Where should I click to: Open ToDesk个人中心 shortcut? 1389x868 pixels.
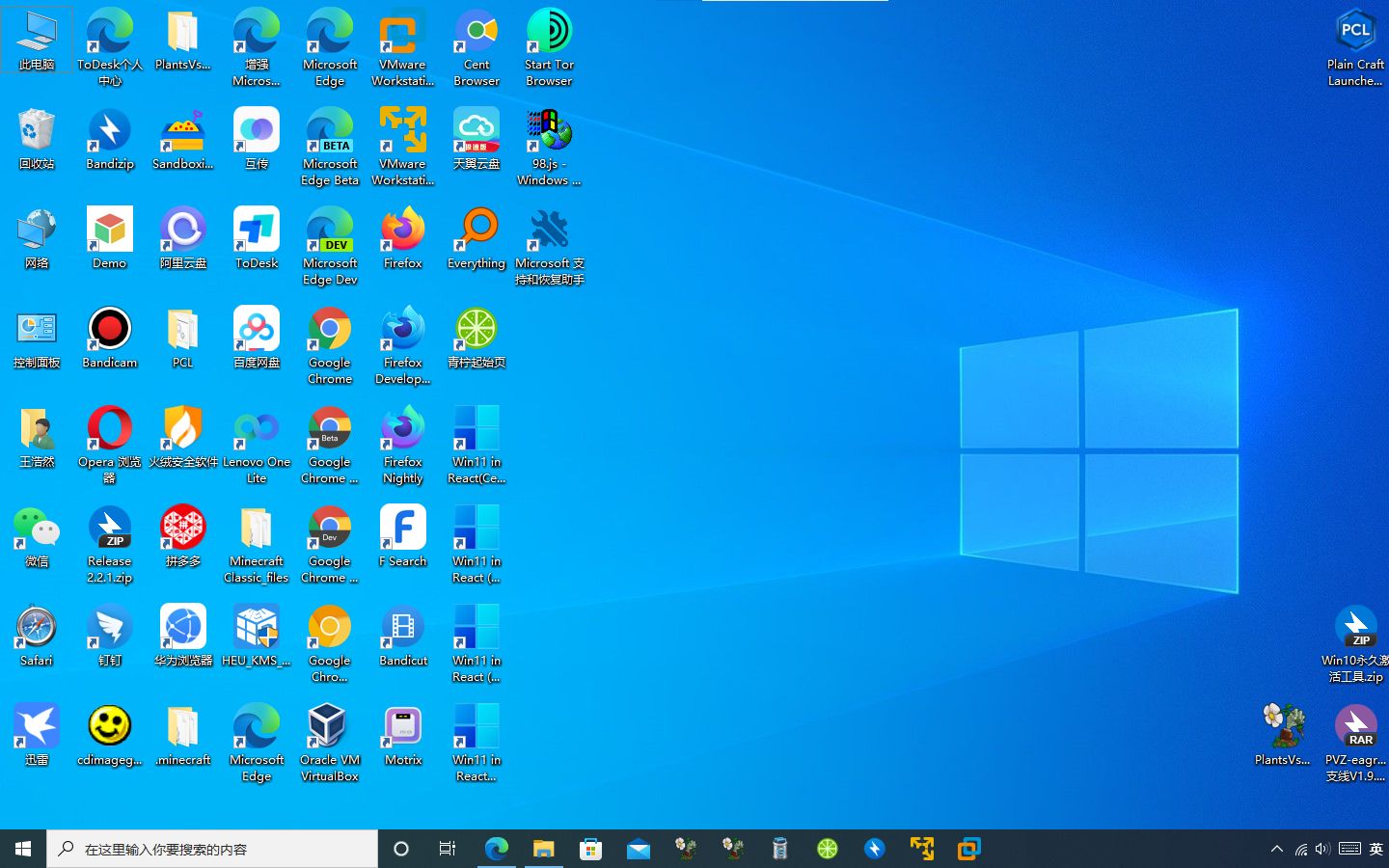point(110,47)
